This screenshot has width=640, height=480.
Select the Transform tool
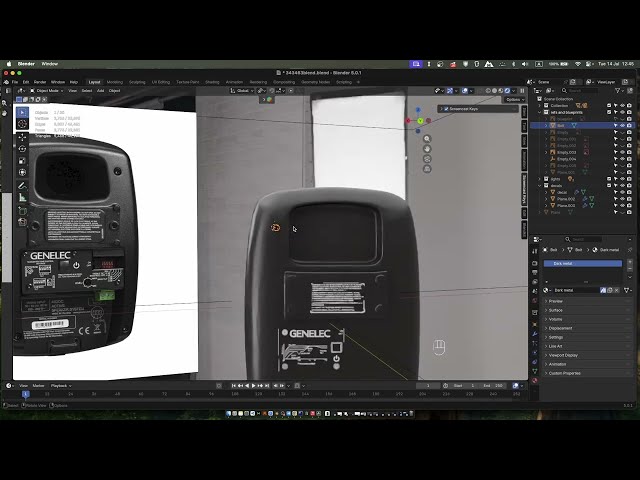pos(22,173)
